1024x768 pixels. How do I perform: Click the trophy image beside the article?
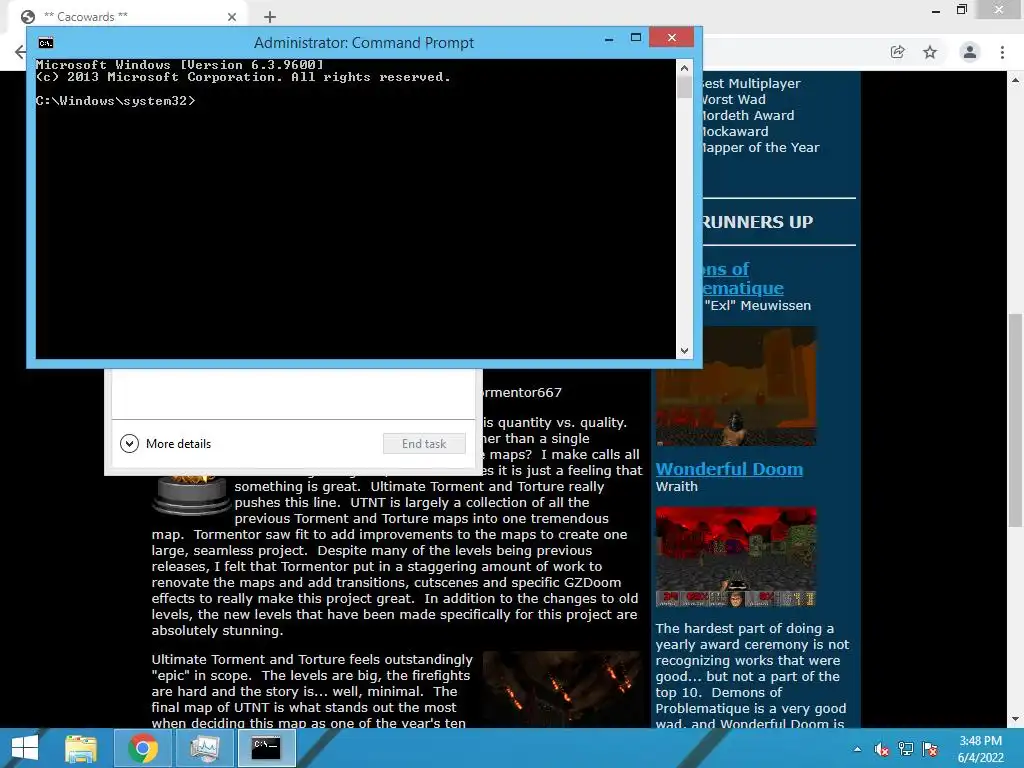point(191,495)
